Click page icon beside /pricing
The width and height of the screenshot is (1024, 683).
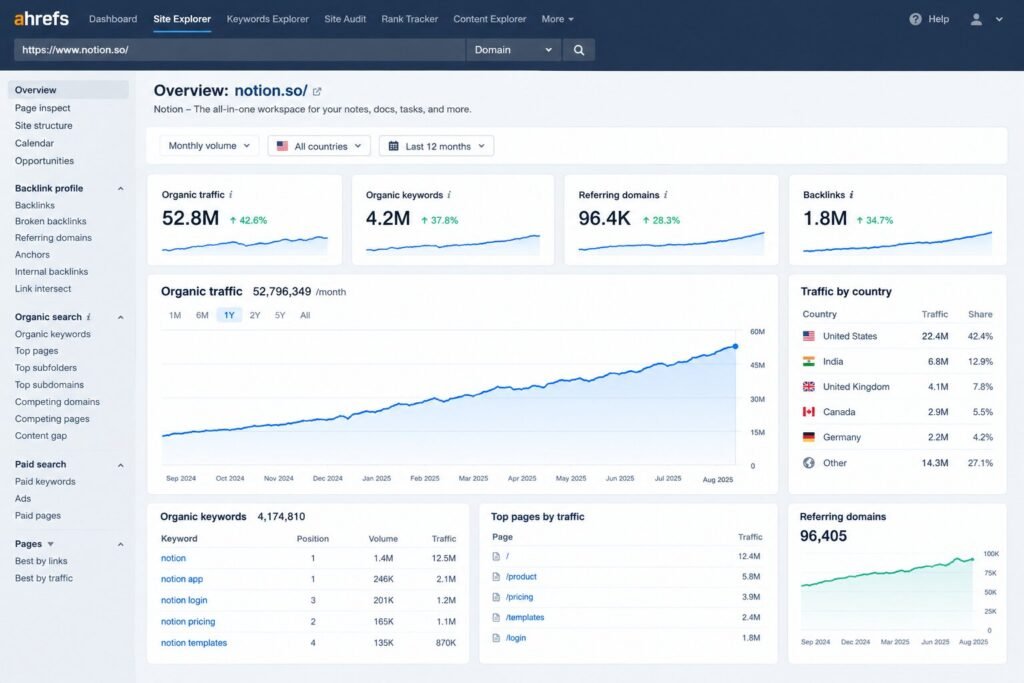[x=496, y=597]
